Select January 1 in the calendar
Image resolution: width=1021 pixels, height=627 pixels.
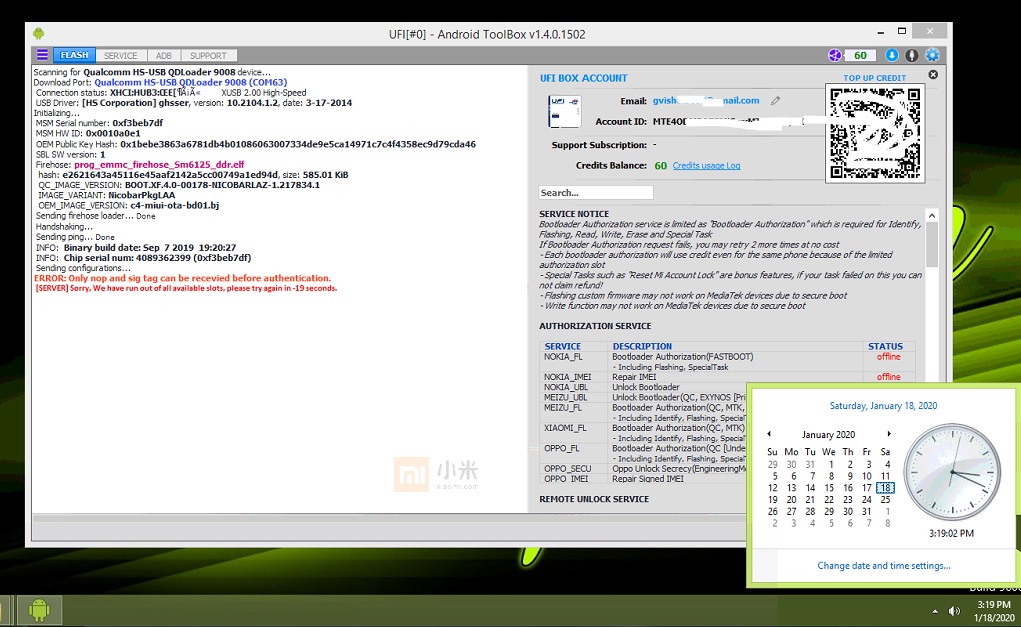(831, 464)
